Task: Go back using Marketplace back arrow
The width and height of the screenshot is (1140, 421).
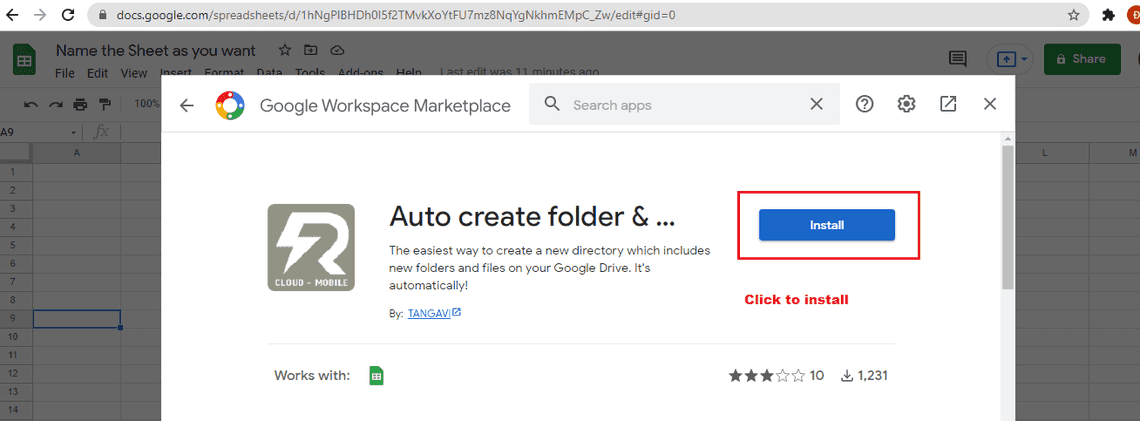Action: coord(186,105)
